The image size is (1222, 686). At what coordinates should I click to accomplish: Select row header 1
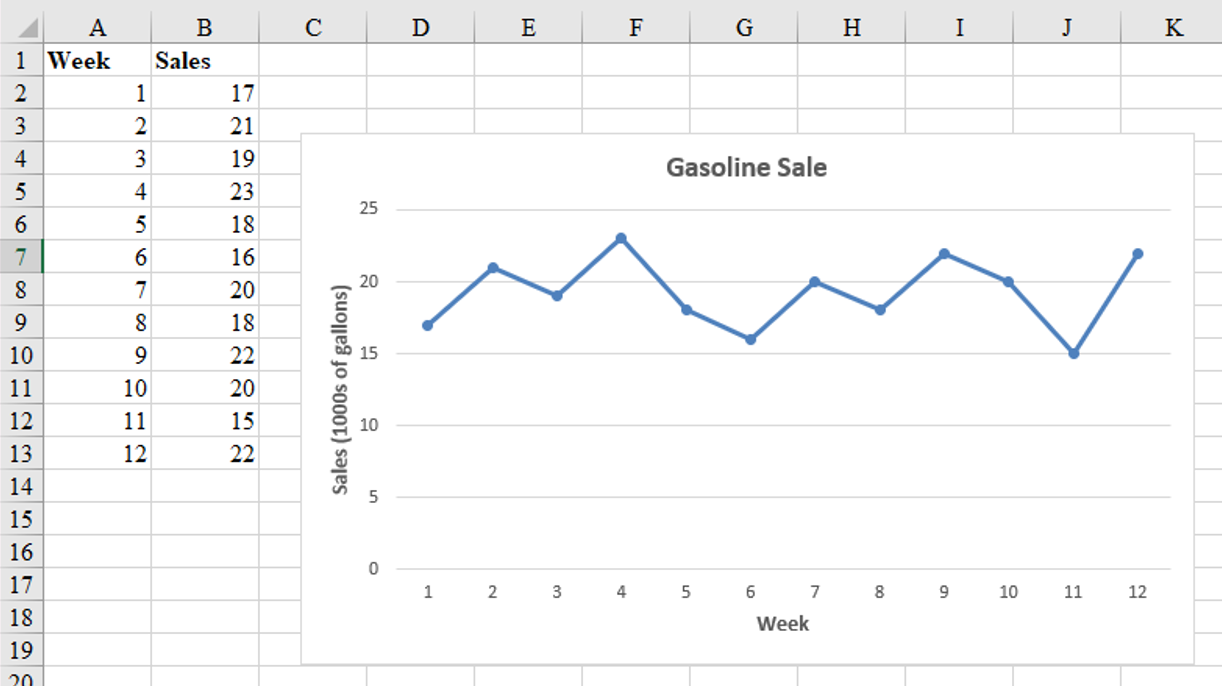coord(22,61)
